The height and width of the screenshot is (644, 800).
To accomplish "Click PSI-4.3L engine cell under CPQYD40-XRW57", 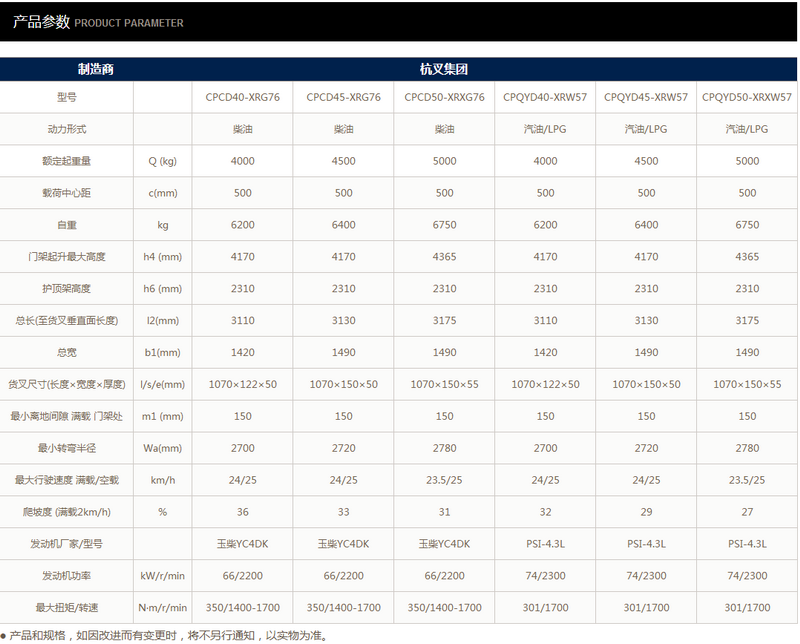I will [545, 544].
